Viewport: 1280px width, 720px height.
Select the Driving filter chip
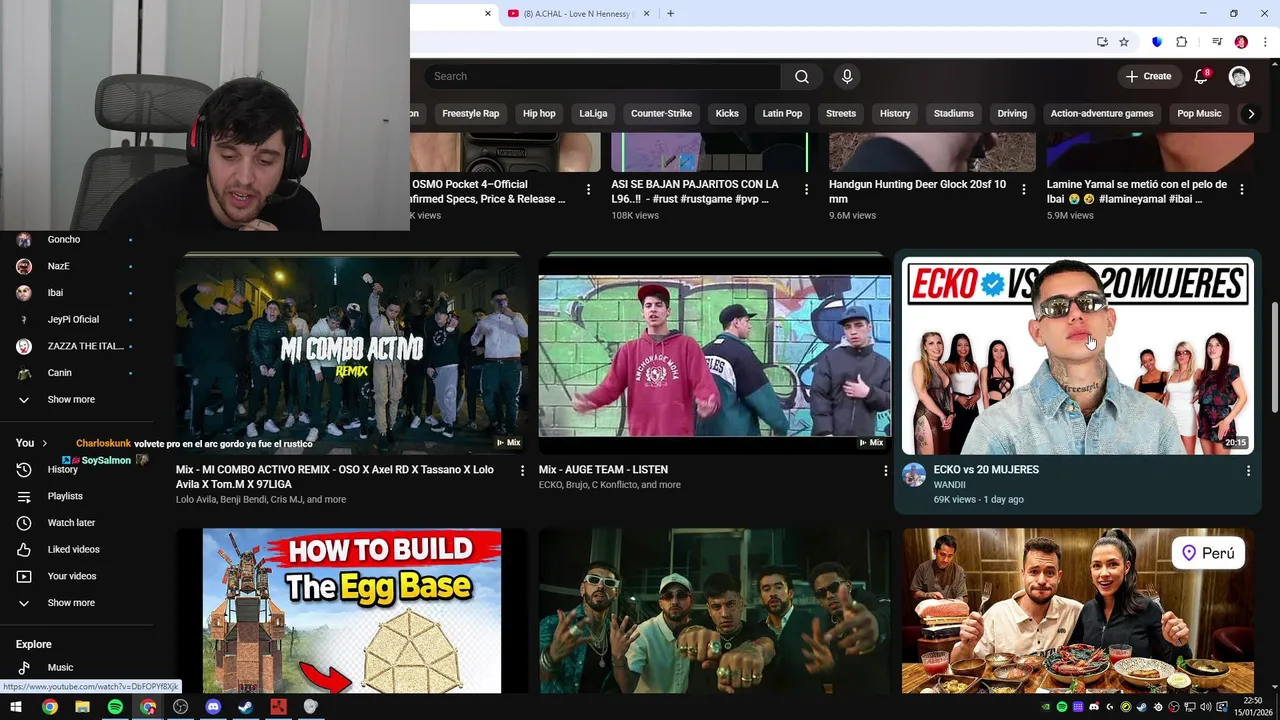[1012, 113]
